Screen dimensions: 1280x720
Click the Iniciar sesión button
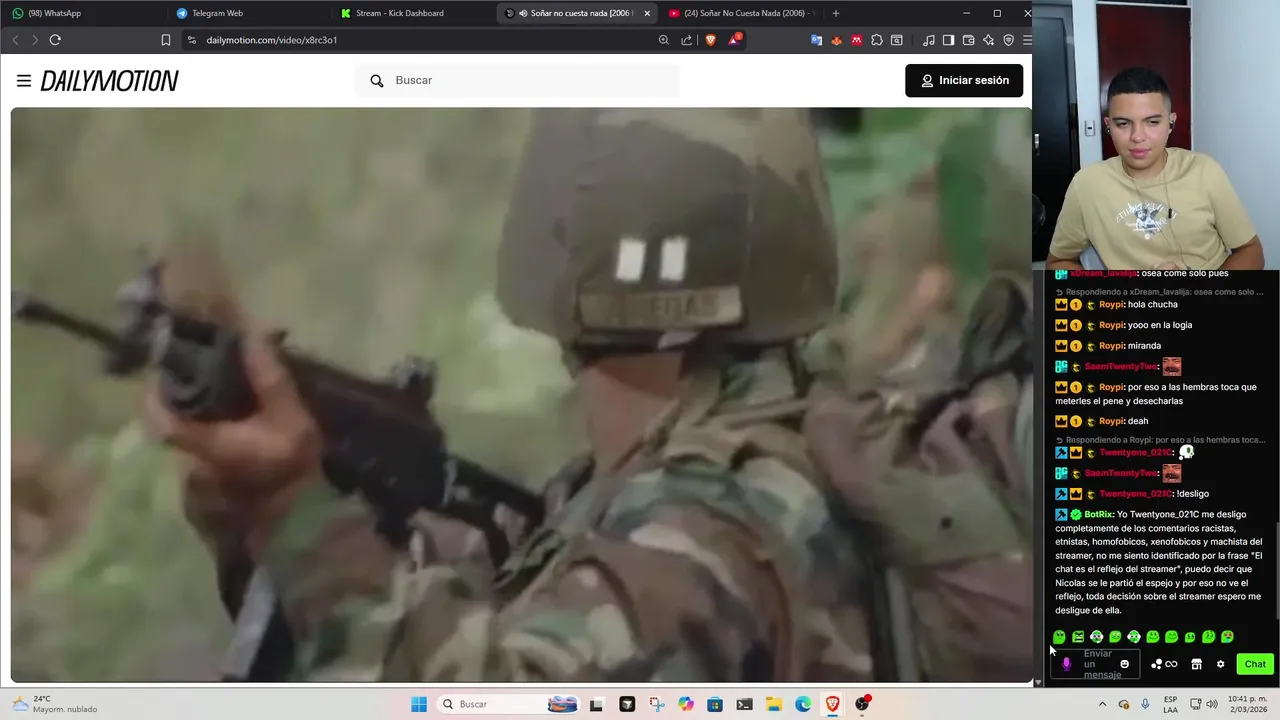click(964, 80)
